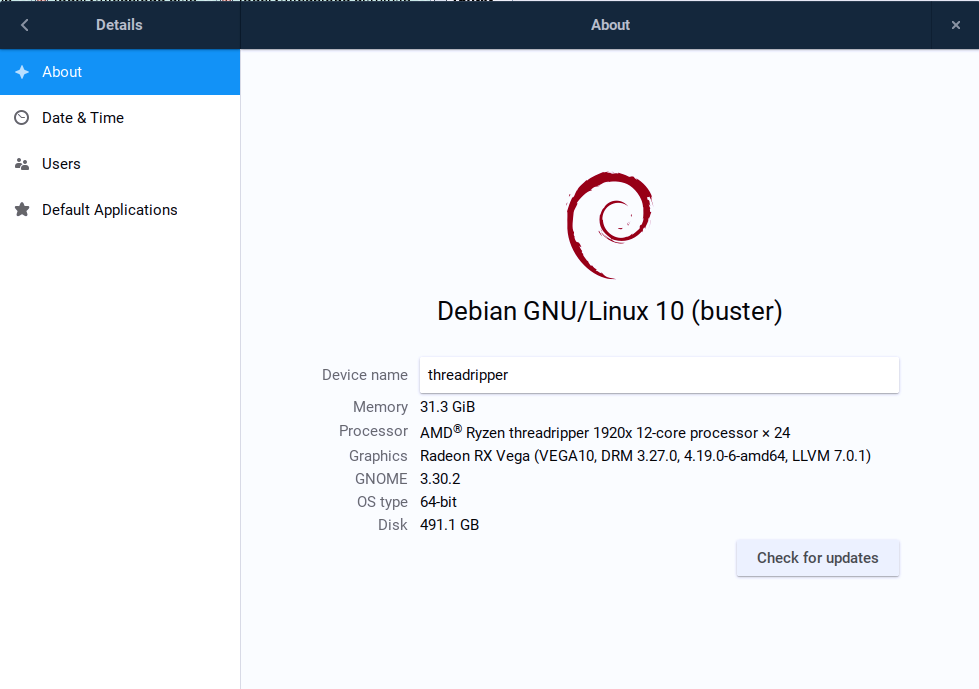Viewport: 979px width, 689px height.
Task: Go to the Users panel
Action: [120, 164]
